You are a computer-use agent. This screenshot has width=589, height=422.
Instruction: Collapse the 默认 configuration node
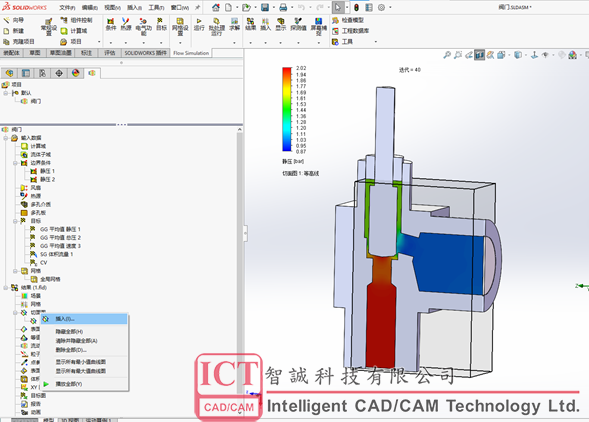coord(6,93)
